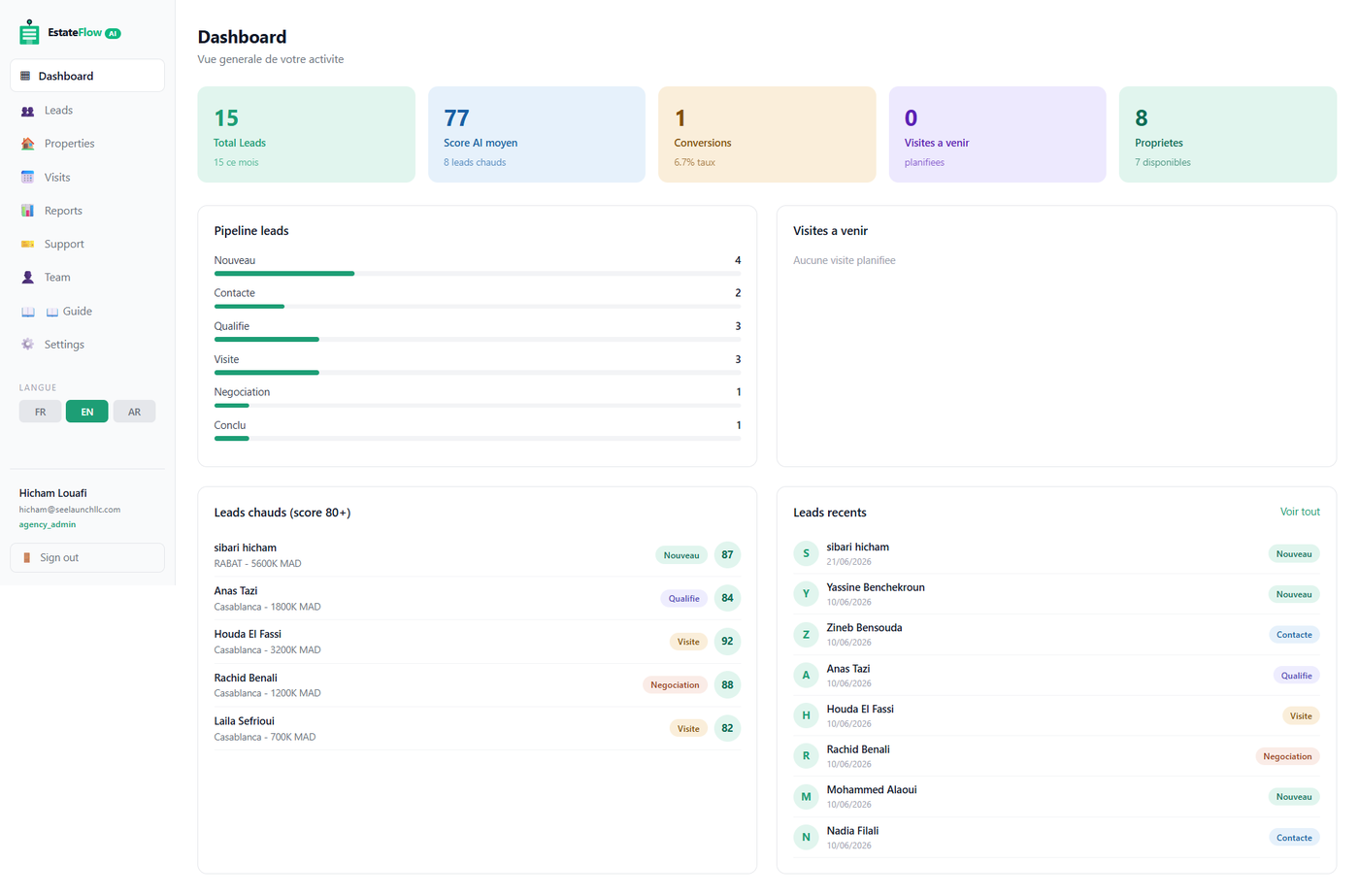The height and width of the screenshot is (896, 1359).
Task: Click the Proprietes stat card
Action: tap(1228, 134)
